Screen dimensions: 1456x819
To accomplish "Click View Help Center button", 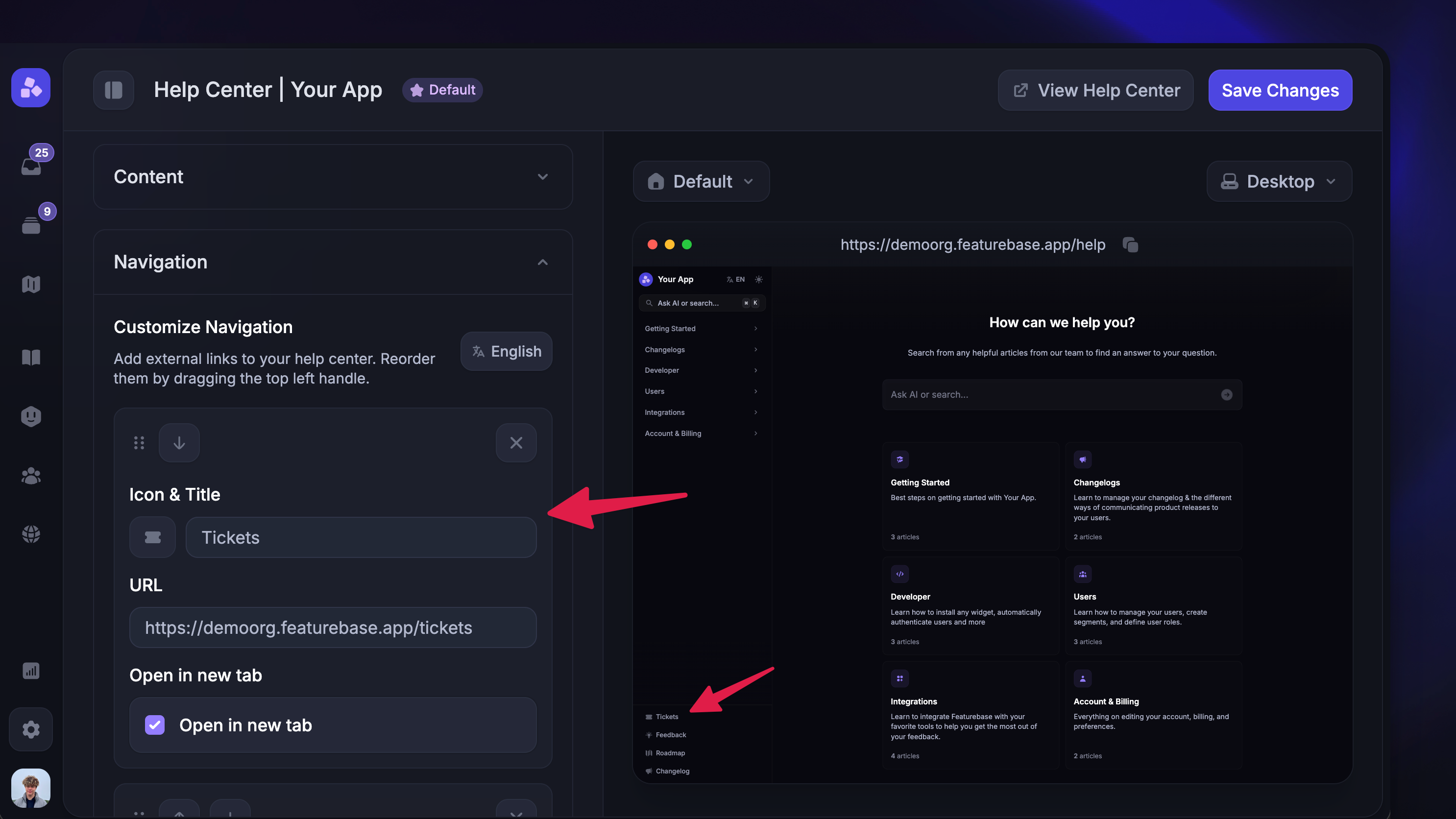I will [1095, 90].
